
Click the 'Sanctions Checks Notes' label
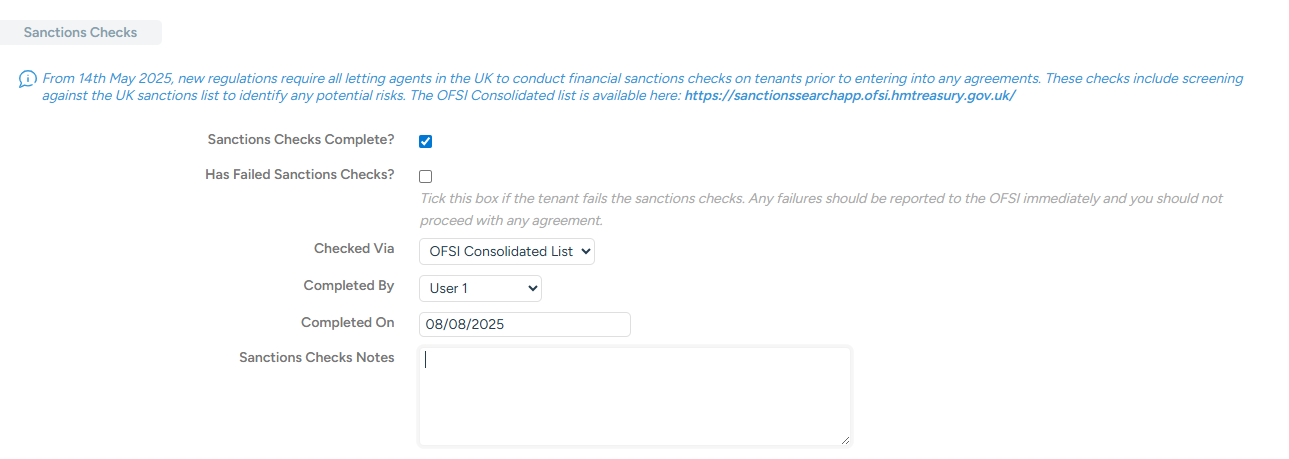click(x=316, y=358)
